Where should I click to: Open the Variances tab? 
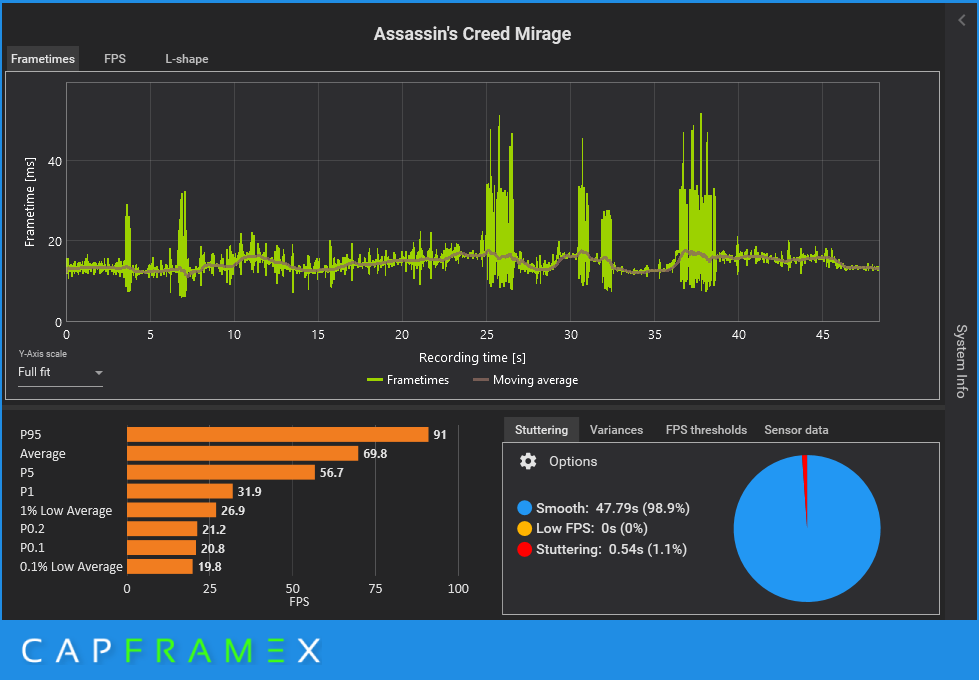click(x=616, y=430)
